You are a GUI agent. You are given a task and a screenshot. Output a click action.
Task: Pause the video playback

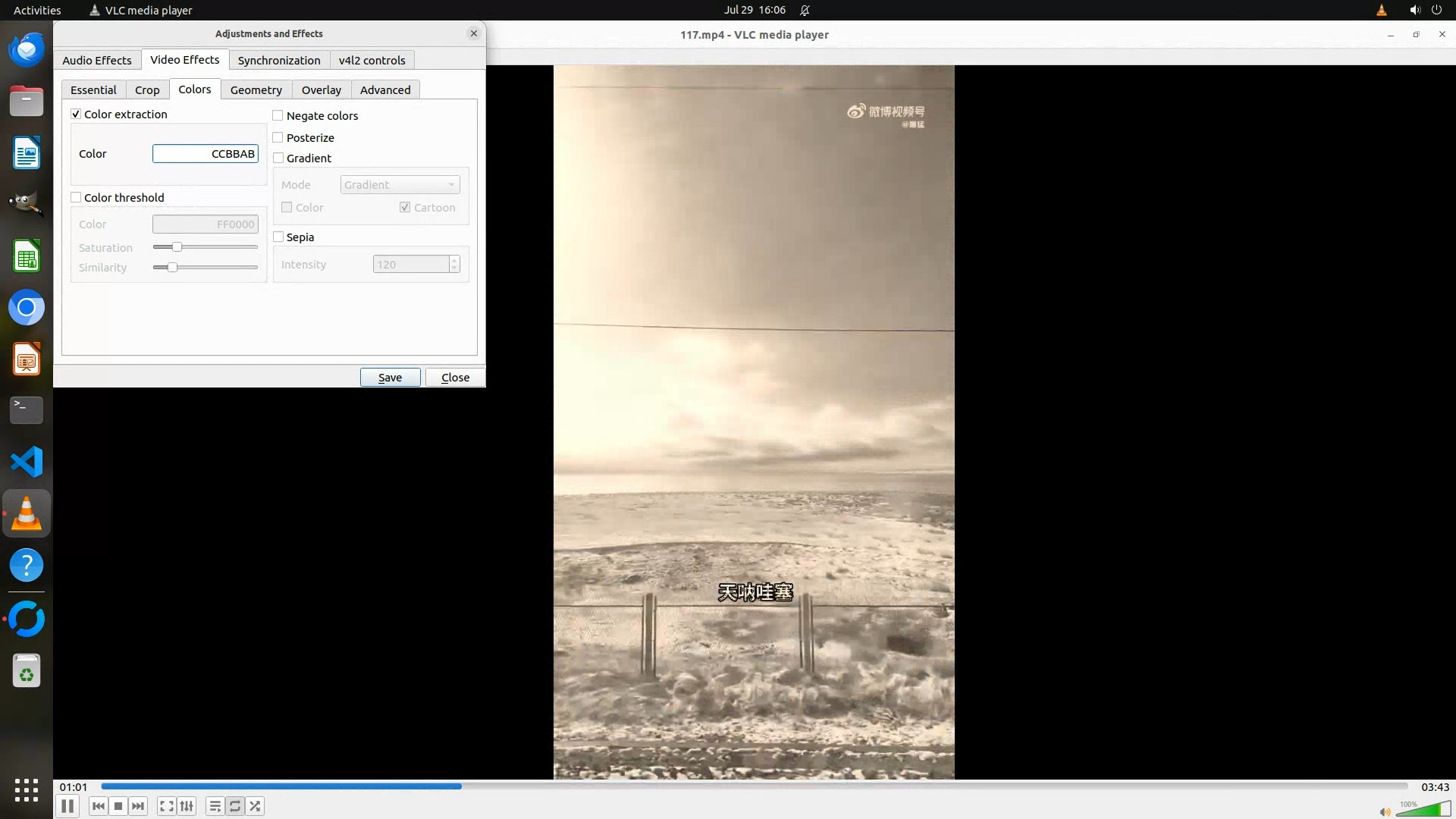click(67, 806)
